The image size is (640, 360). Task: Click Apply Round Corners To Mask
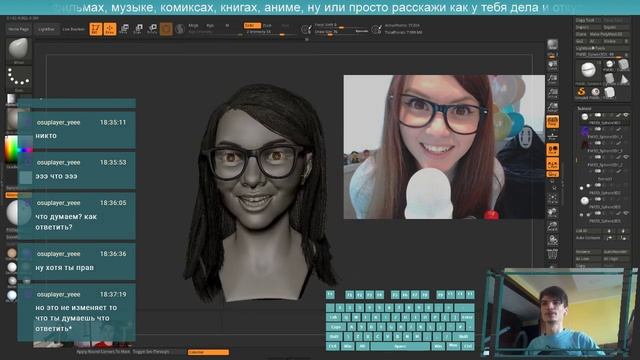(103, 351)
